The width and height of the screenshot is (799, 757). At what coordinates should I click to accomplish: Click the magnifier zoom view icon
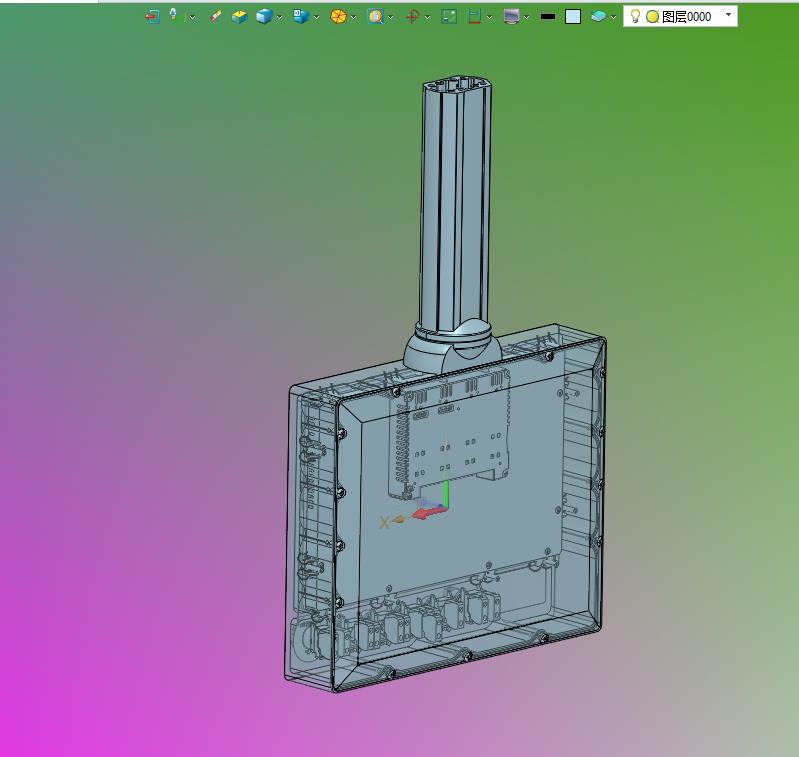(375, 17)
